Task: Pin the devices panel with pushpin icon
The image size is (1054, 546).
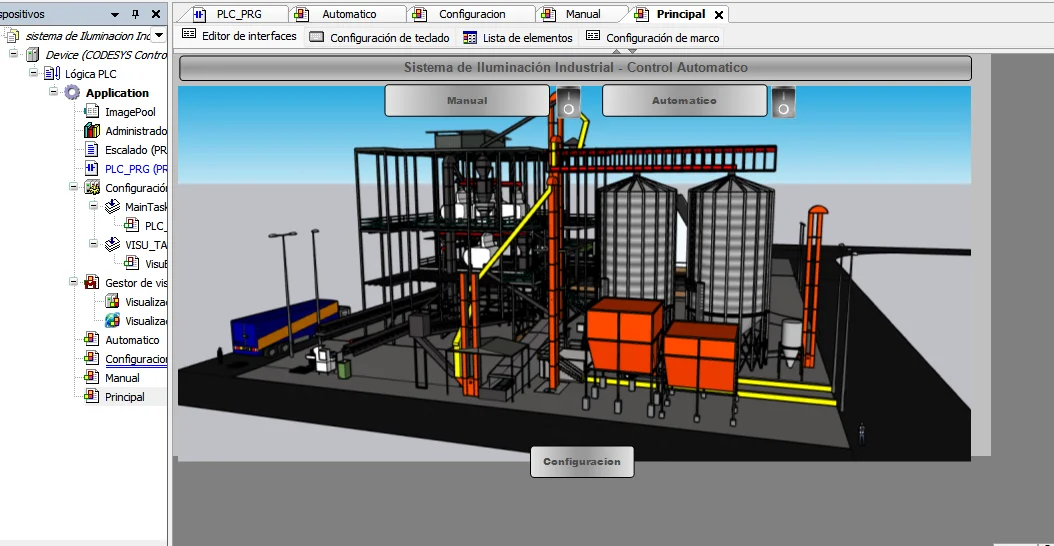Action: (x=136, y=15)
